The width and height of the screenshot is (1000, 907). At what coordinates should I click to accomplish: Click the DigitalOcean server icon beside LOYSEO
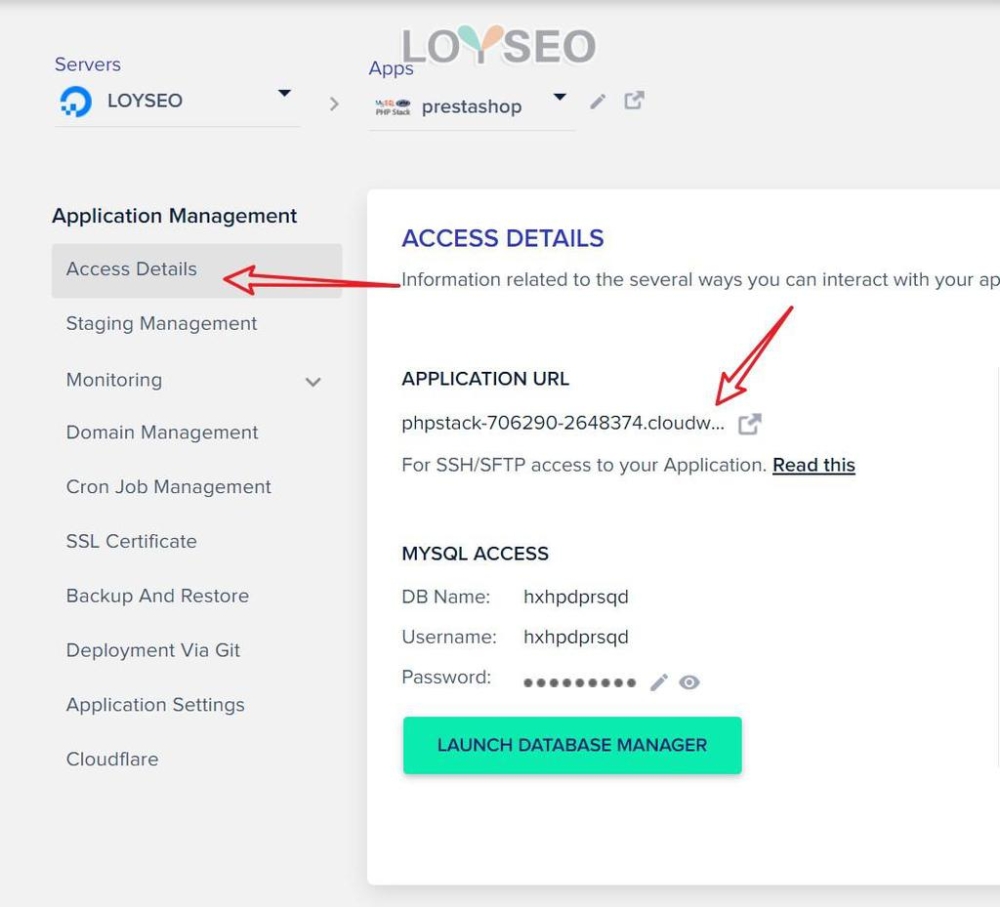click(x=76, y=101)
